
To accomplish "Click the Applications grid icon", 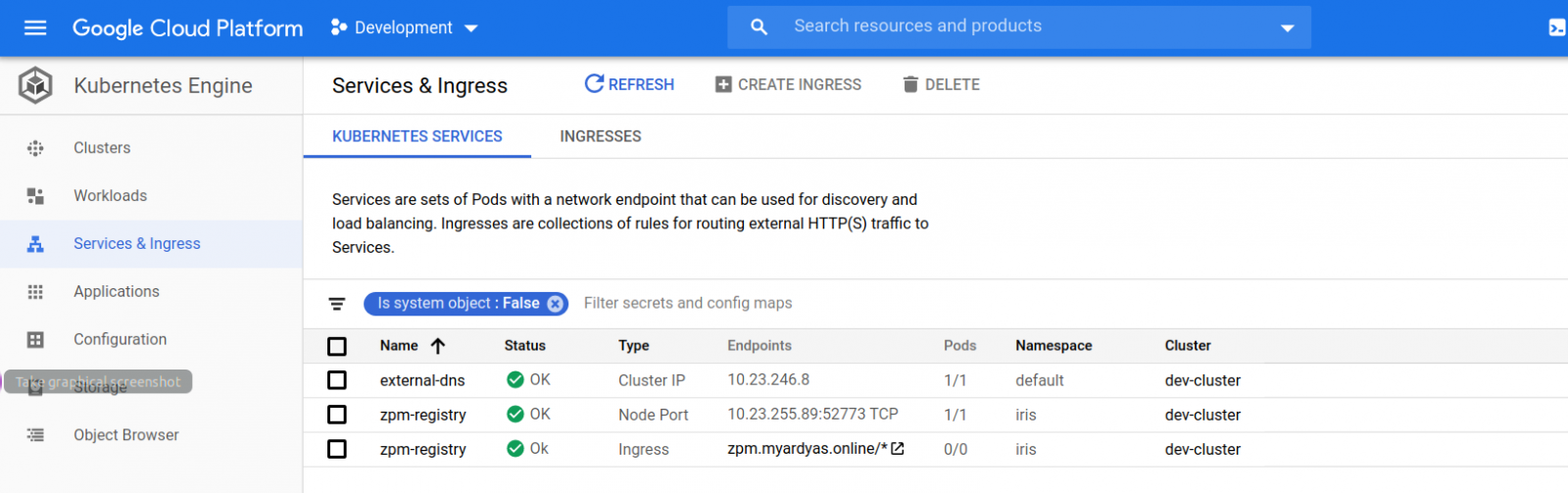I will pos(35,292).
